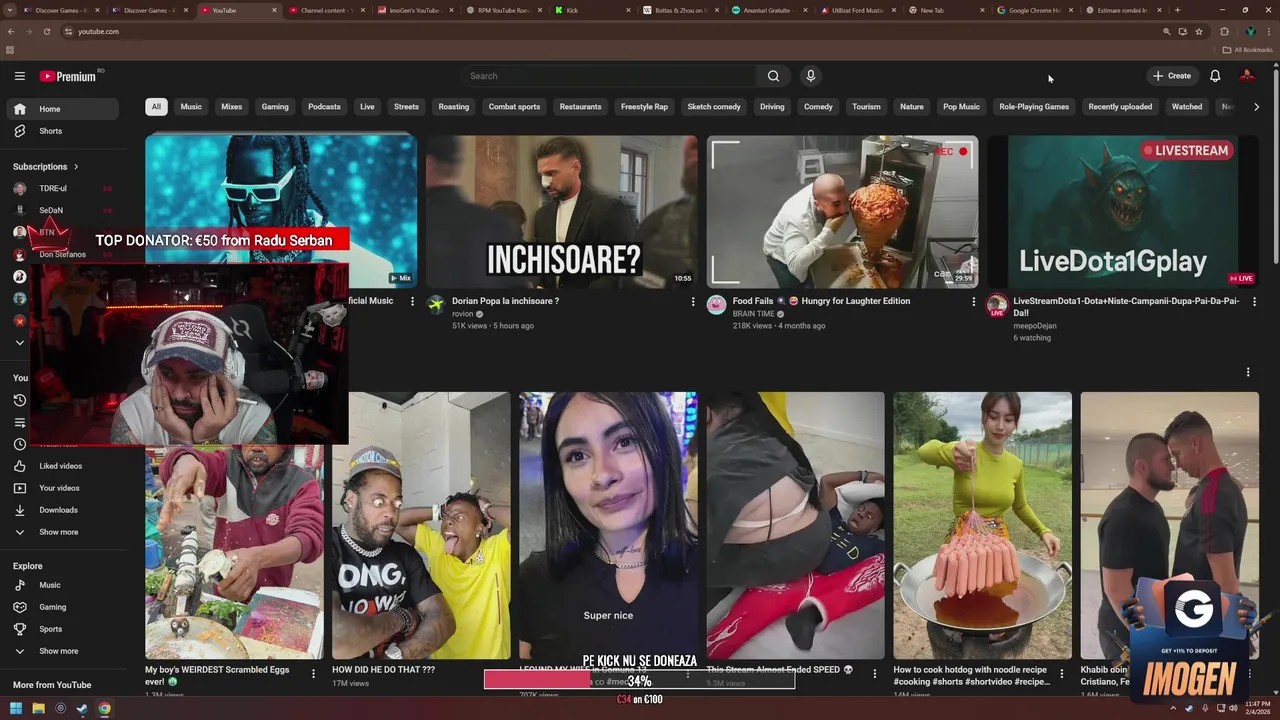Select the All filter chip

click(156, 107)
